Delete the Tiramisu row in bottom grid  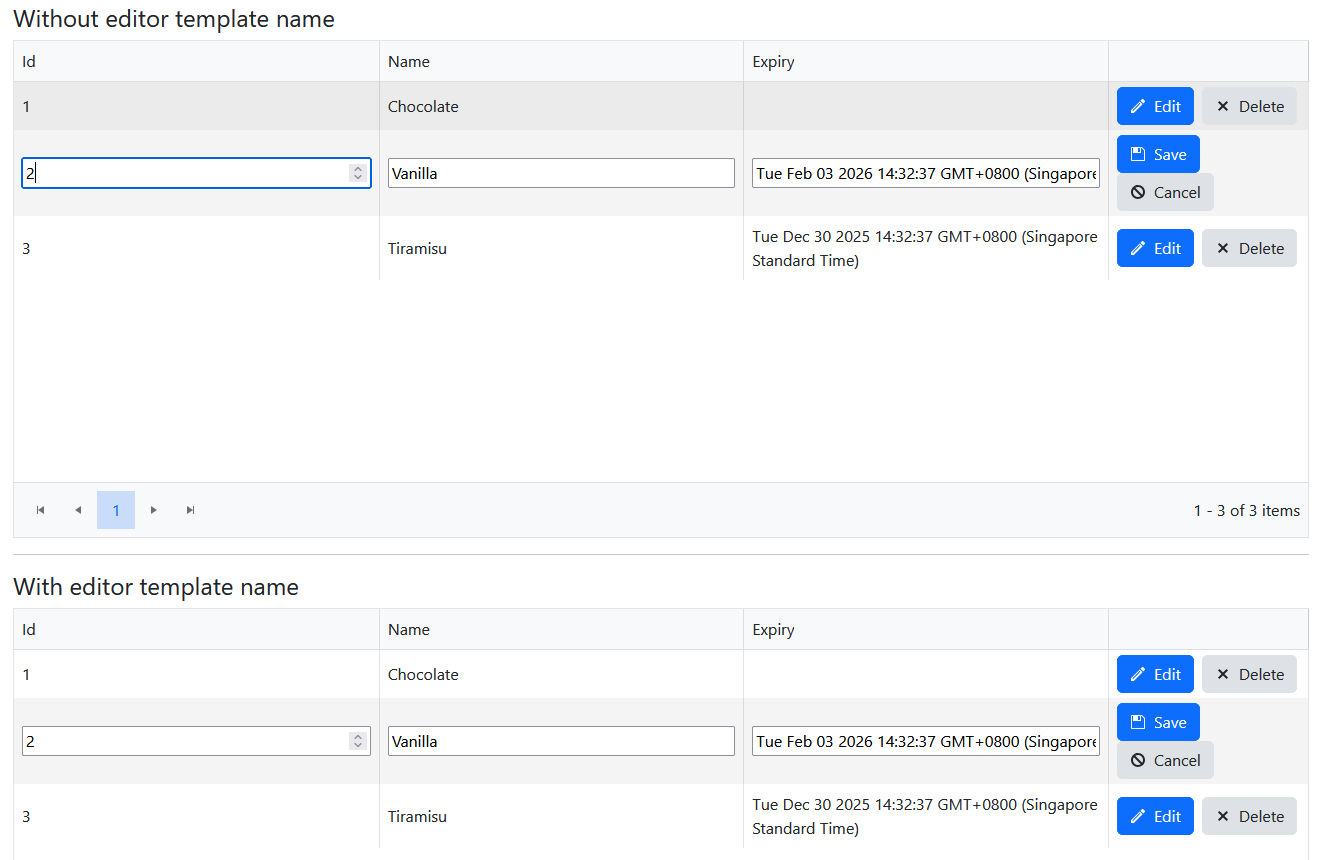click(x=1249, y=816)
